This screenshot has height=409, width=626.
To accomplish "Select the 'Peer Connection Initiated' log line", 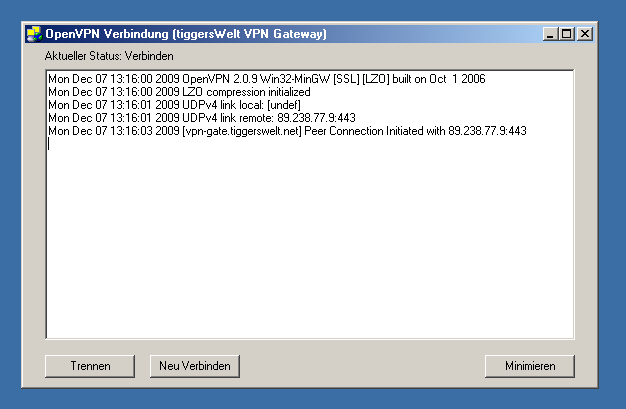I will (287, 131).
